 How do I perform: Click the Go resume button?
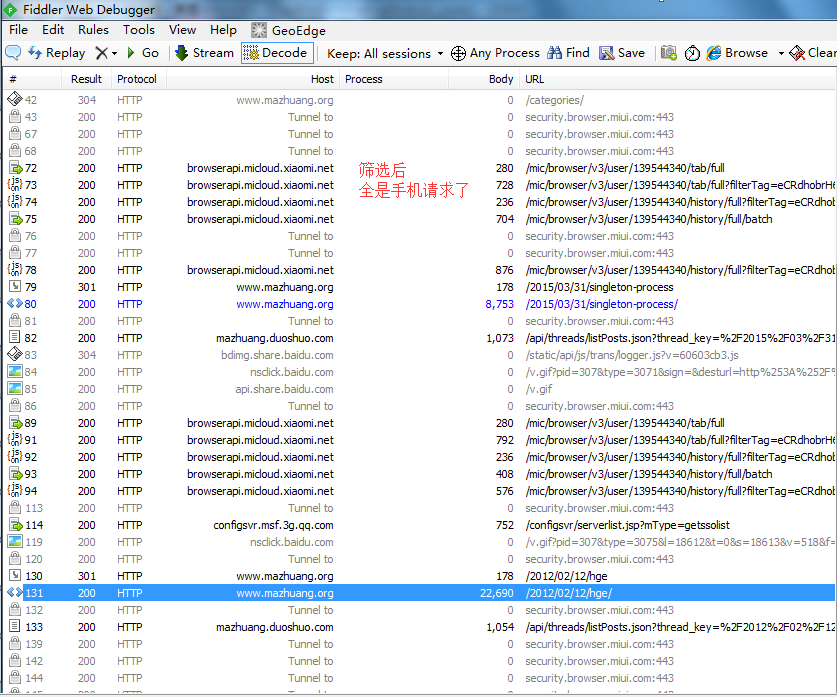[142, 53]
